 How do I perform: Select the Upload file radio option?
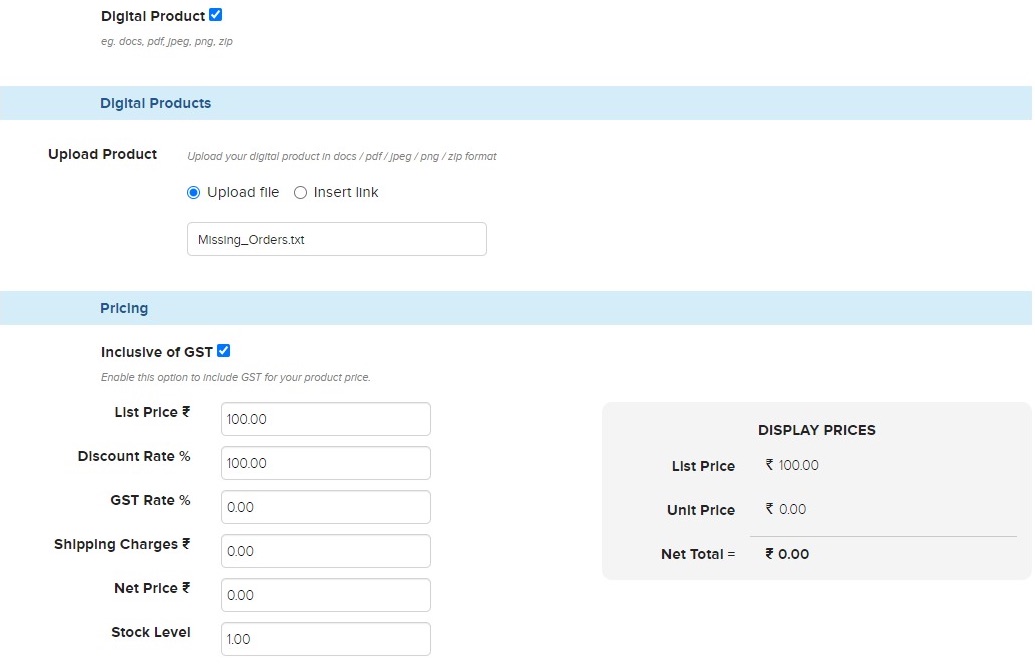pyautogui.click(x=193, y=193)
